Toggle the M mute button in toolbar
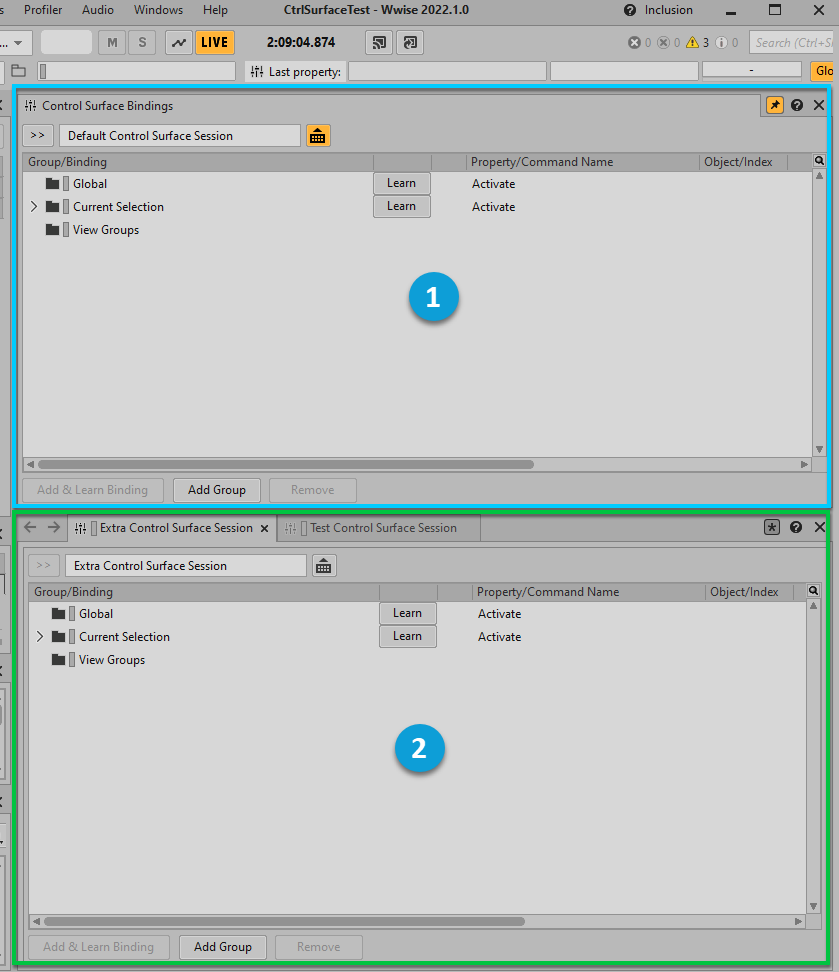This screenshot has height=972, width=839. pos(112,42)
